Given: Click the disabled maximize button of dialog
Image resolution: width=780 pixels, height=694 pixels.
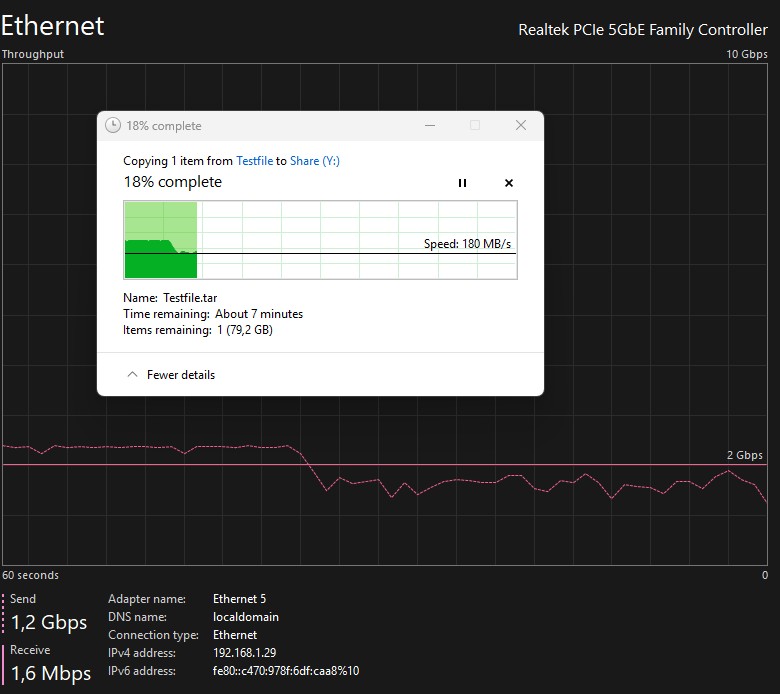Looking at the screenshot, I should click(475, 125).
